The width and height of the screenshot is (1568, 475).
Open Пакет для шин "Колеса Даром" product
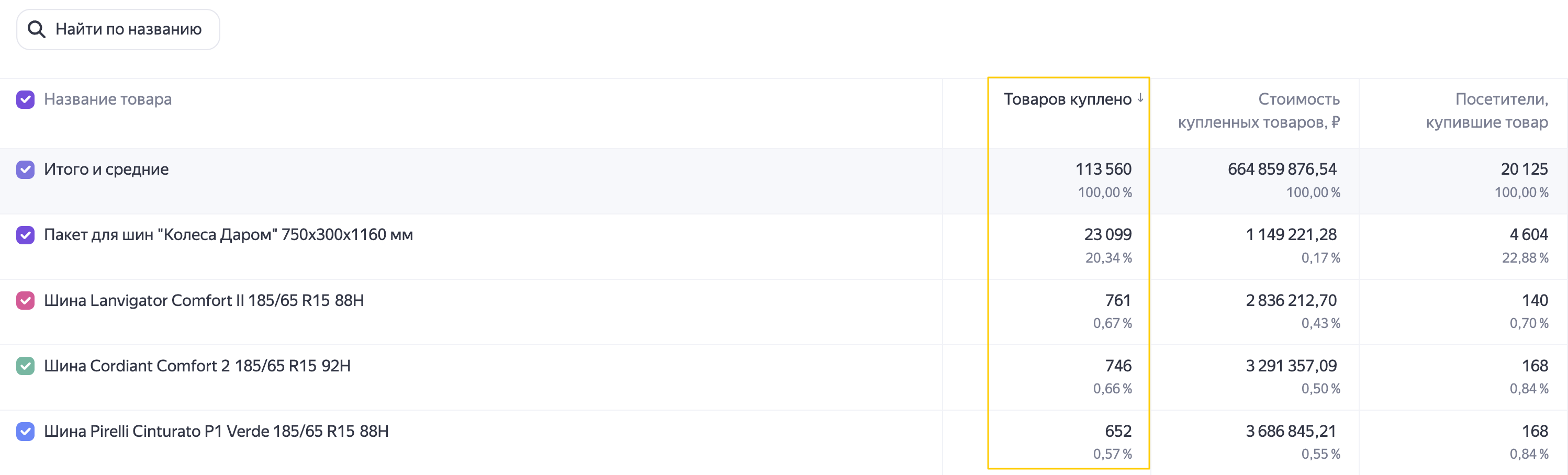pyautogui.click(x=228, y=235)
